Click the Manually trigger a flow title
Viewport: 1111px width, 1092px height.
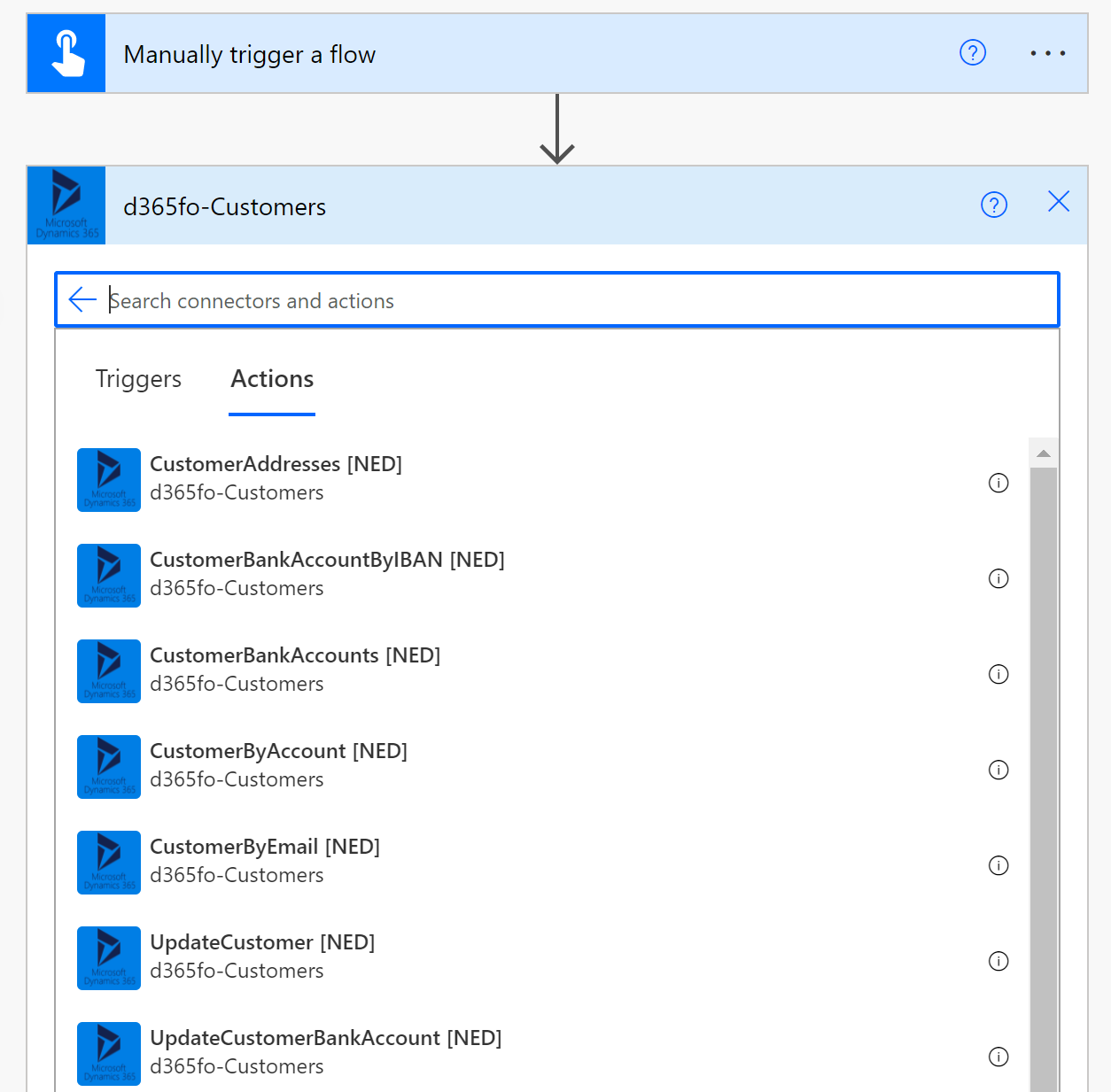click(250, 54)
